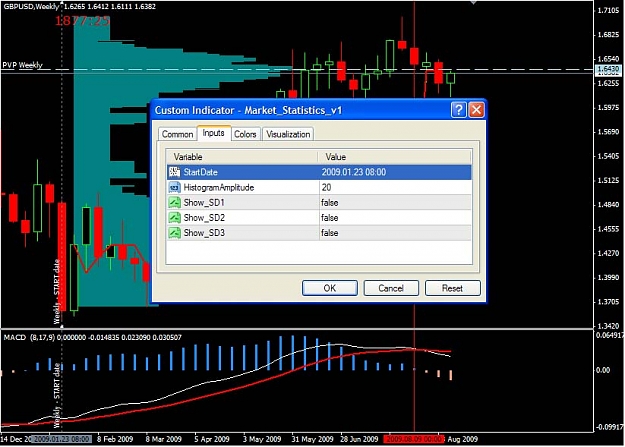Click the Cancel button
625x447 pixels.
click(x=391, y=288)
